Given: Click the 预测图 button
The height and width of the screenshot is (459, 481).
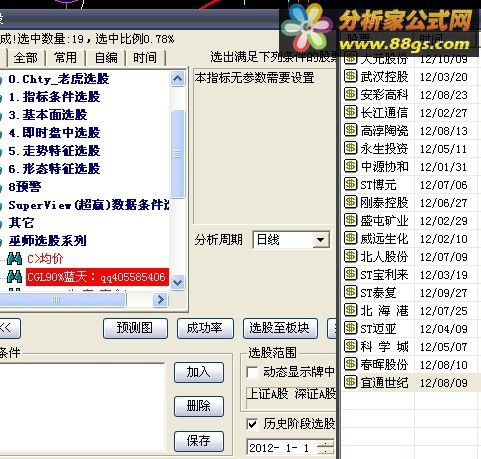Looking at the screenshot, I should coord(135,328).
